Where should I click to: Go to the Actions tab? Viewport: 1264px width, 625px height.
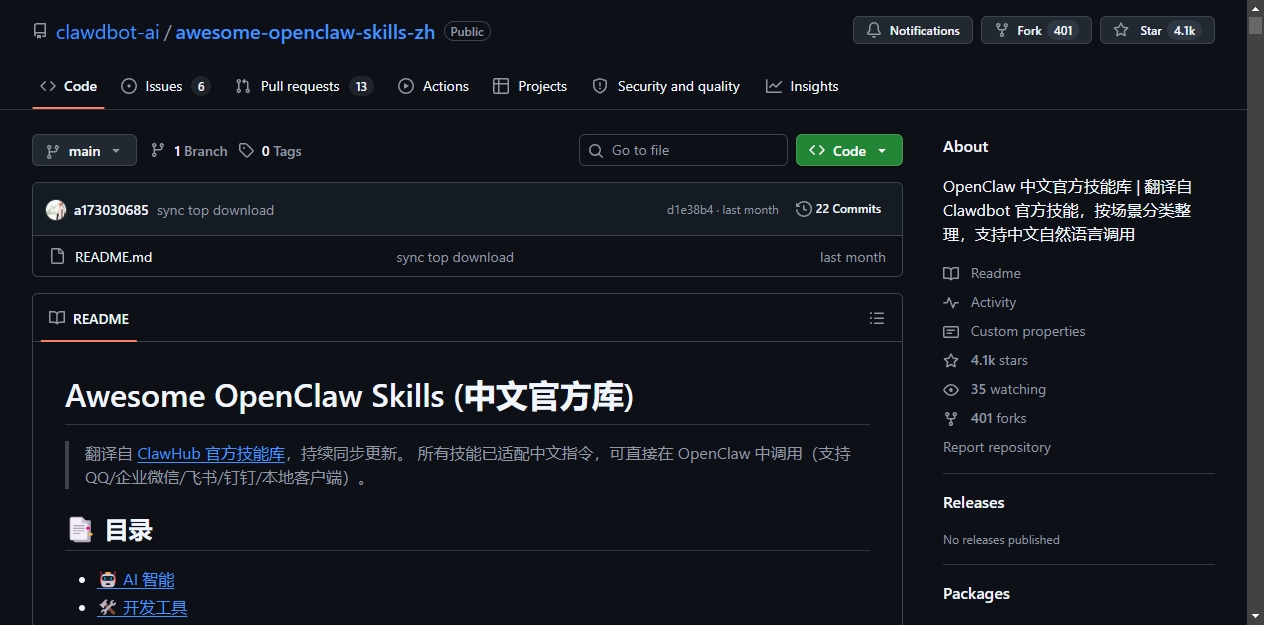coord(433,86)
